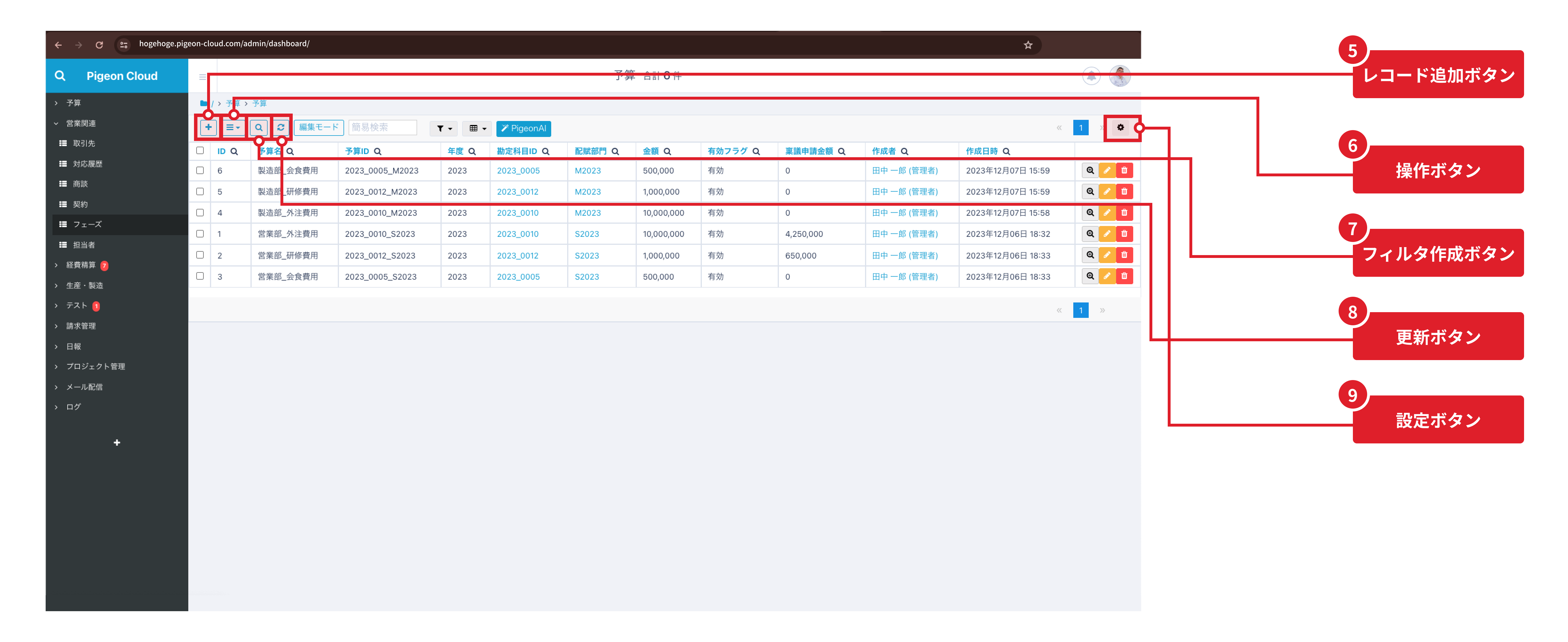
Task: Expand the 経費精算 sidebar group
Action: point(80,265)
